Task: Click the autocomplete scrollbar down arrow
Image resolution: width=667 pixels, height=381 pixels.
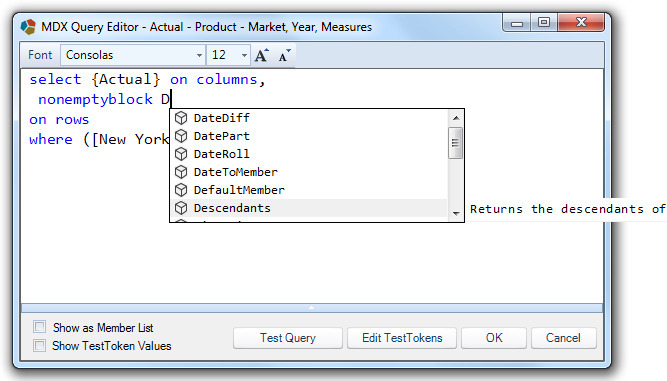Action: 456,213
